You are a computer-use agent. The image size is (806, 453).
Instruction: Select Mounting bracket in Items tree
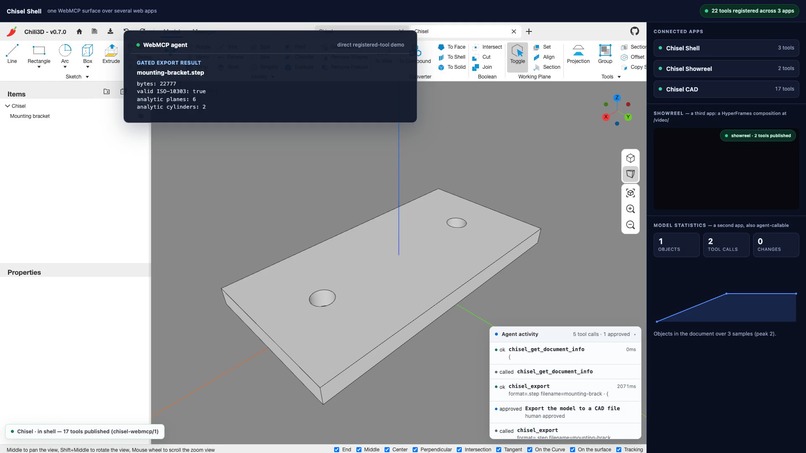[x=30, y=116]
